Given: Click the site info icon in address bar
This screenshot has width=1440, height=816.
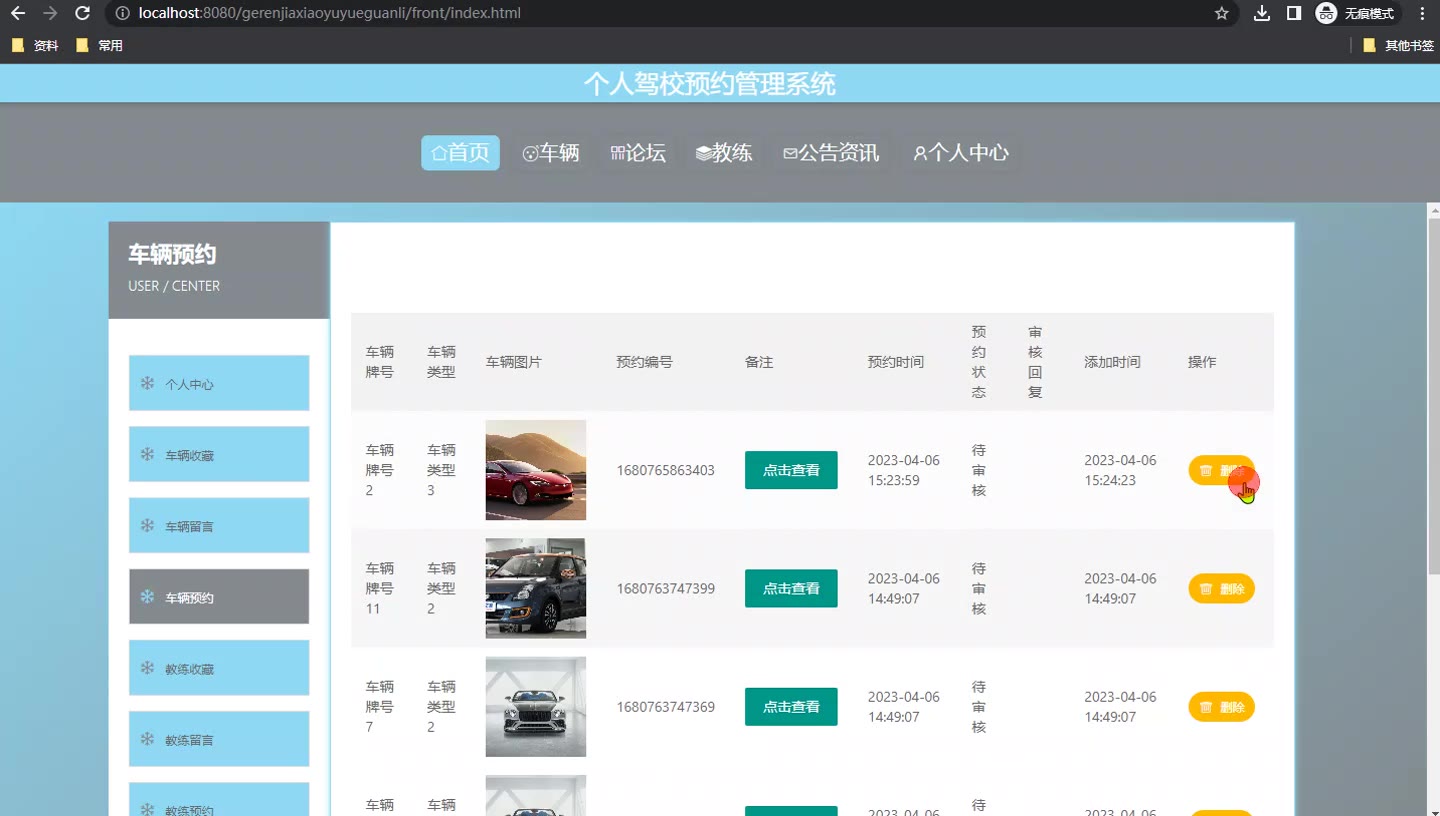Looking at the screenshot, I should coord(122,13).
